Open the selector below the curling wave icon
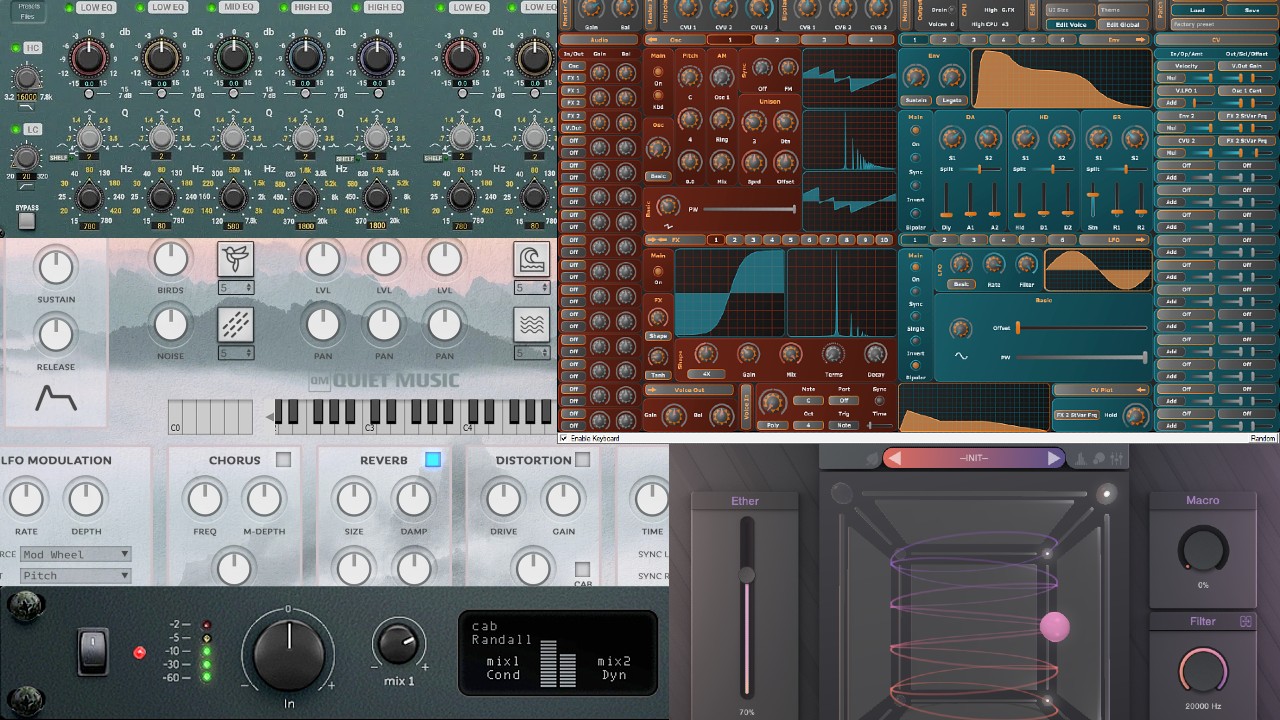The height and width of the screenshot is (720, 1280). click(x=531, y=288)
